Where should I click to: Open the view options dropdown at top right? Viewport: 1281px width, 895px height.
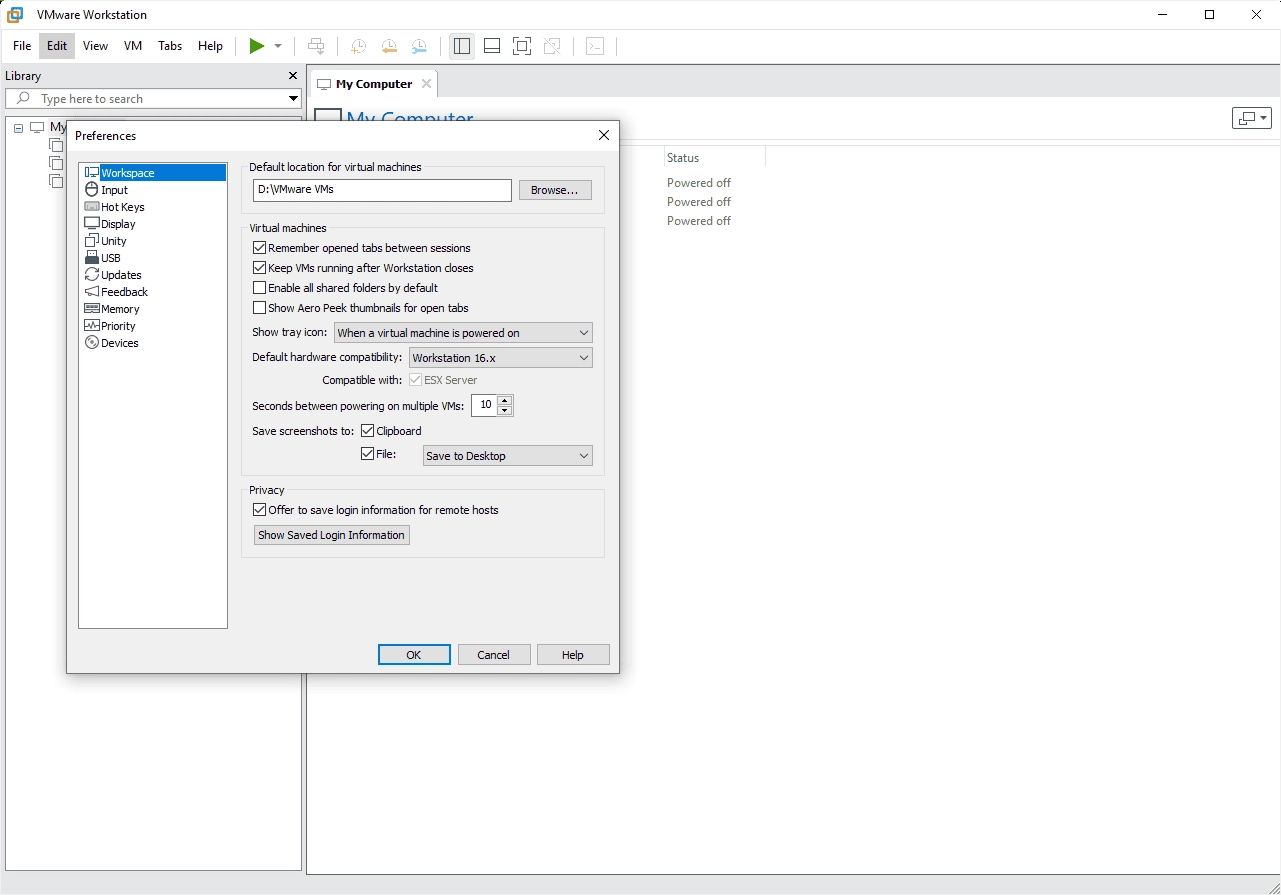point(1252,118)
